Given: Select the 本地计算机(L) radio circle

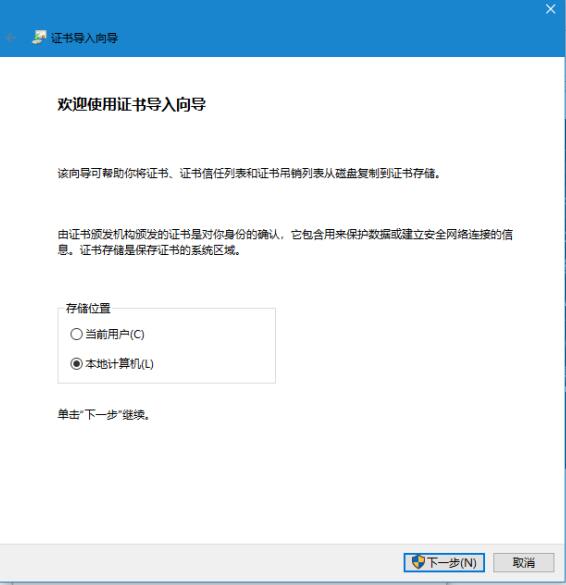Looking at the screenshot, I should (76, 364).
